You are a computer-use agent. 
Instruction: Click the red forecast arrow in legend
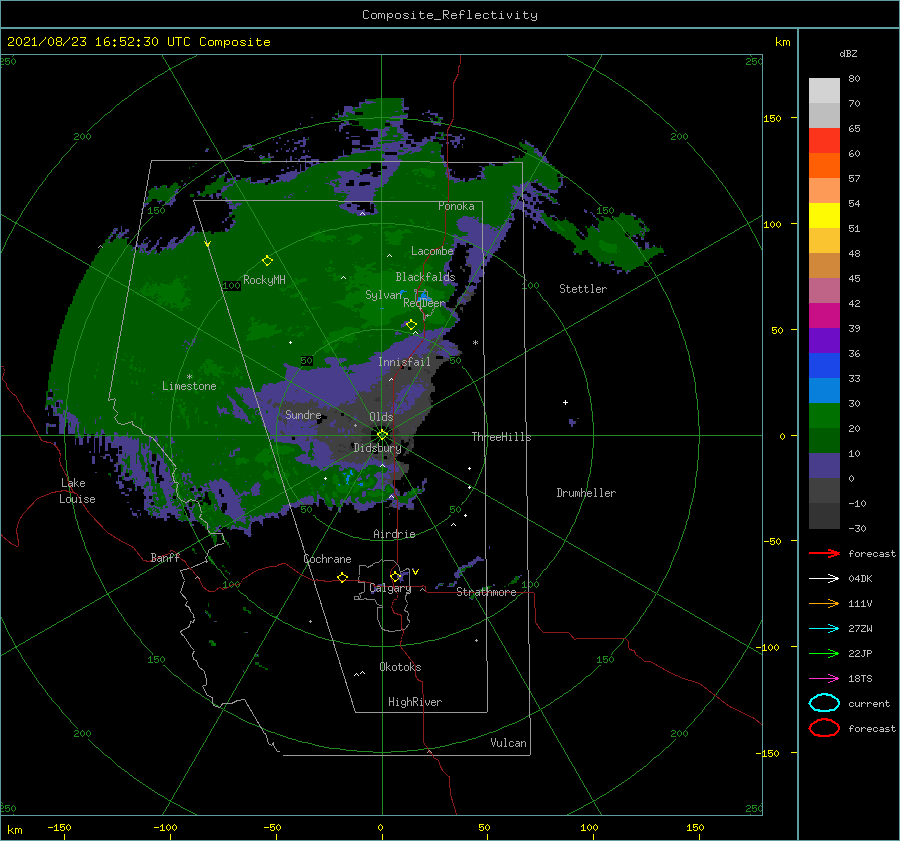(x=824, y=553)
